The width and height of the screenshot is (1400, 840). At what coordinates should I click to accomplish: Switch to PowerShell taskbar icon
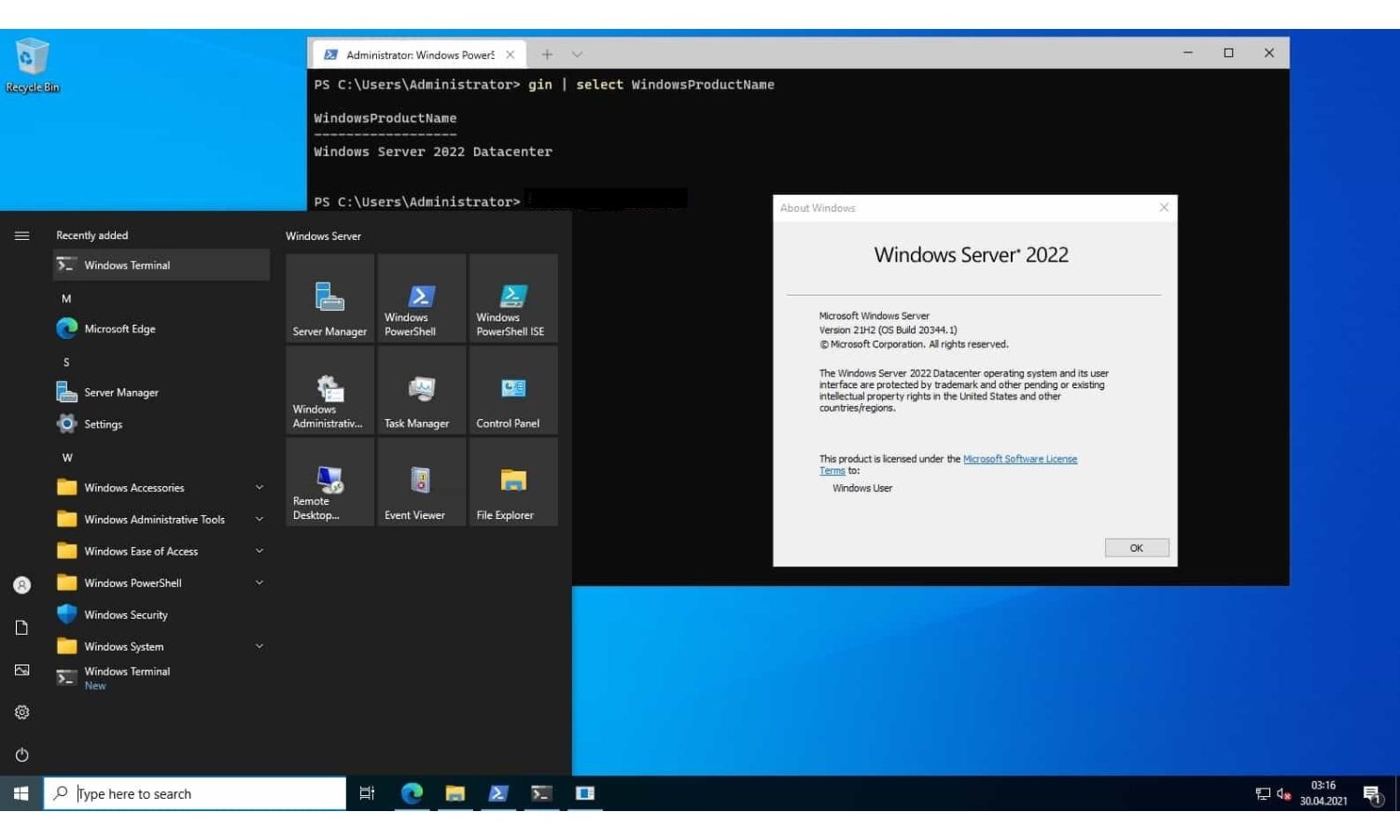[x=498, y=793]
